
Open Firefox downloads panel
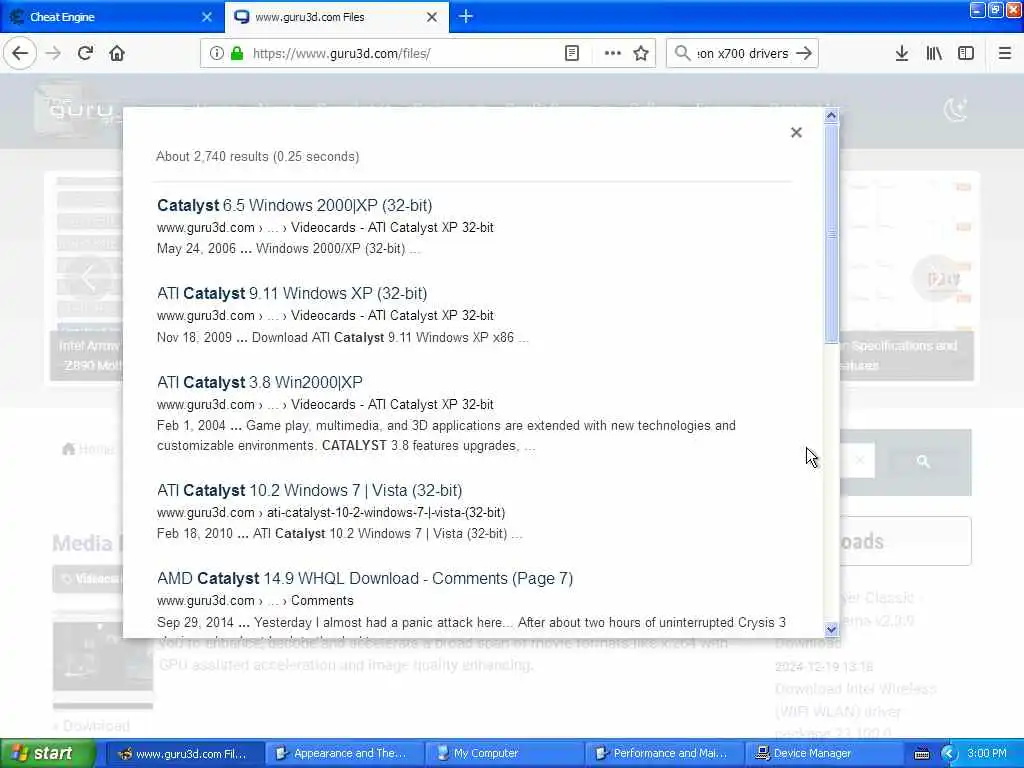tap(902, 54)
